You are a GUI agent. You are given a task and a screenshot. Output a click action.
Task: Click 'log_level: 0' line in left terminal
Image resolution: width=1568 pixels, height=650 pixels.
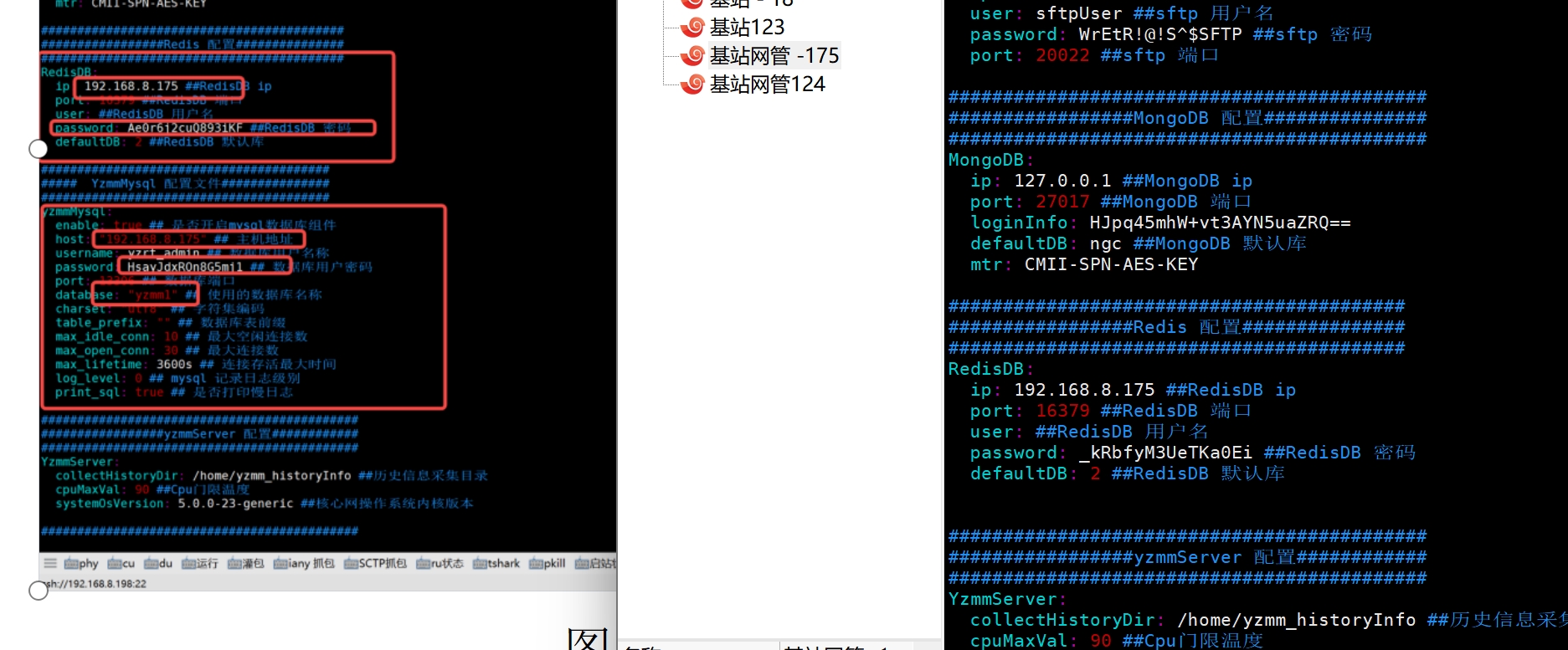pos(177,378)
